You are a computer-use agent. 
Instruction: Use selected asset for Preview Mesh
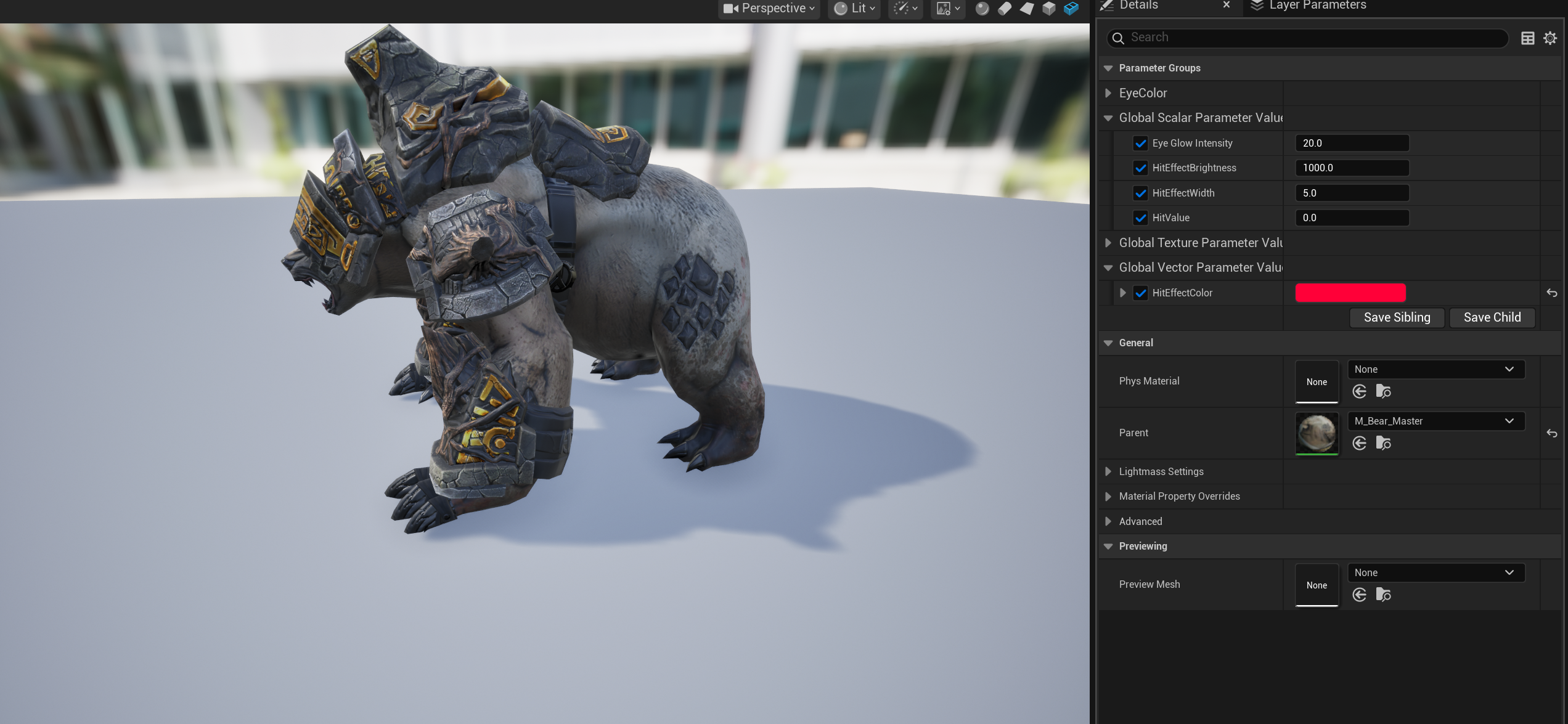click(1359, 595)
